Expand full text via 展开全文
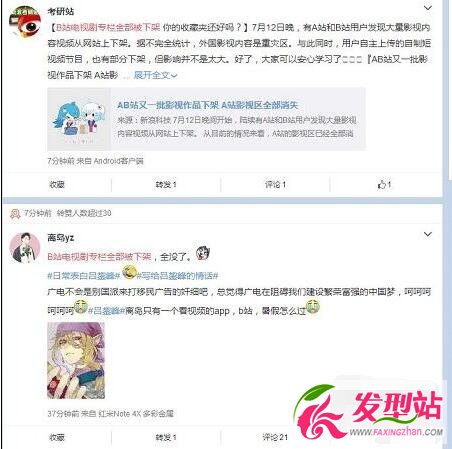Viewport: 452px width, 449px height. tap(155, 75)
